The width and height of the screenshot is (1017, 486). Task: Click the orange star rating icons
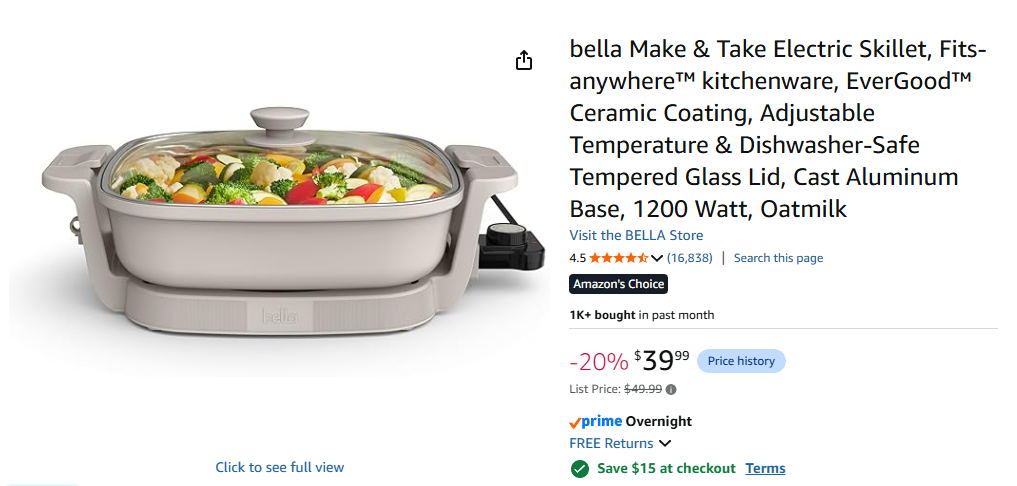pyautogui.click(x=618, y=258)
